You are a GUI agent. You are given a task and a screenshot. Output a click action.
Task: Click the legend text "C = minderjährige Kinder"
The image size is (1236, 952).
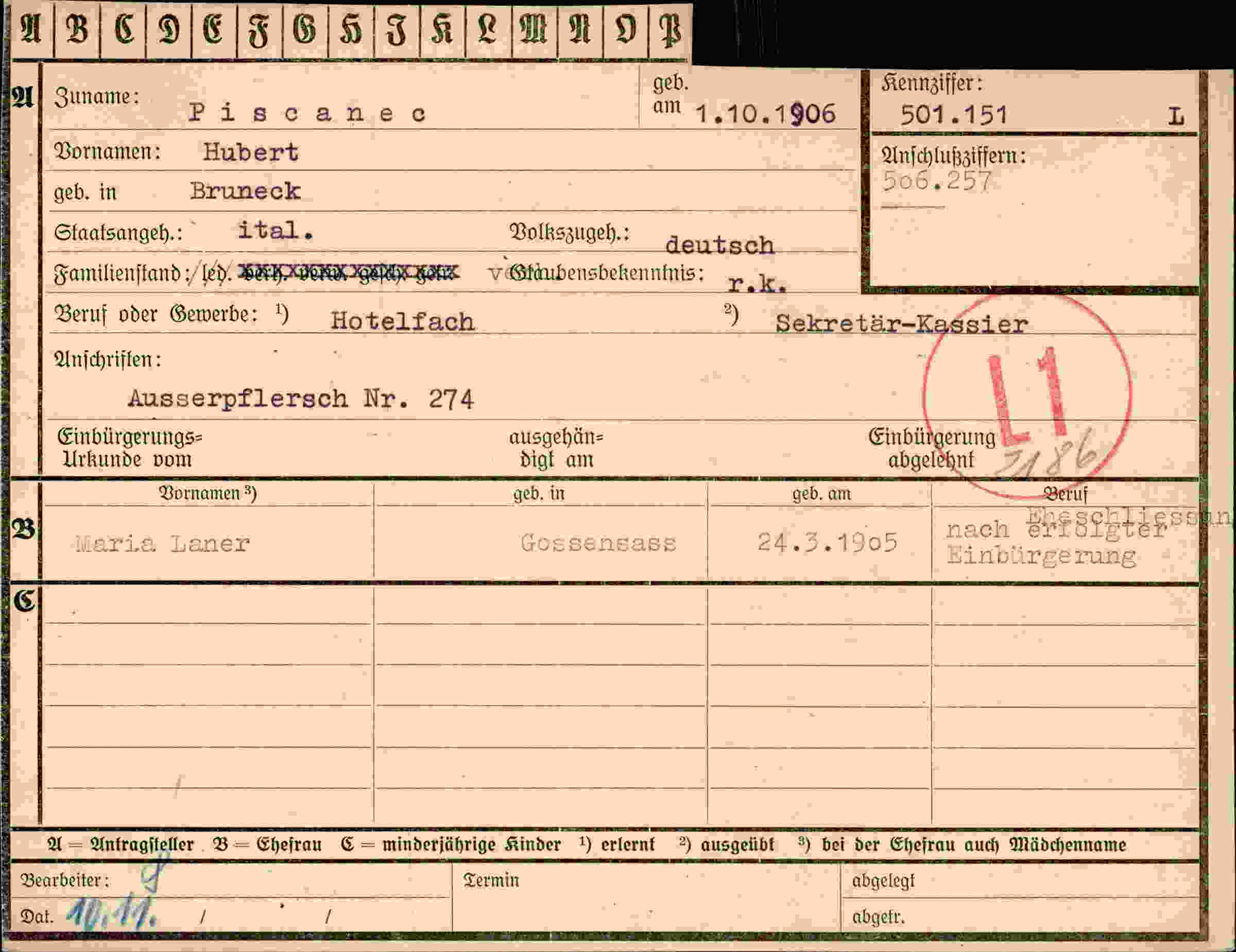coord(451,844)
